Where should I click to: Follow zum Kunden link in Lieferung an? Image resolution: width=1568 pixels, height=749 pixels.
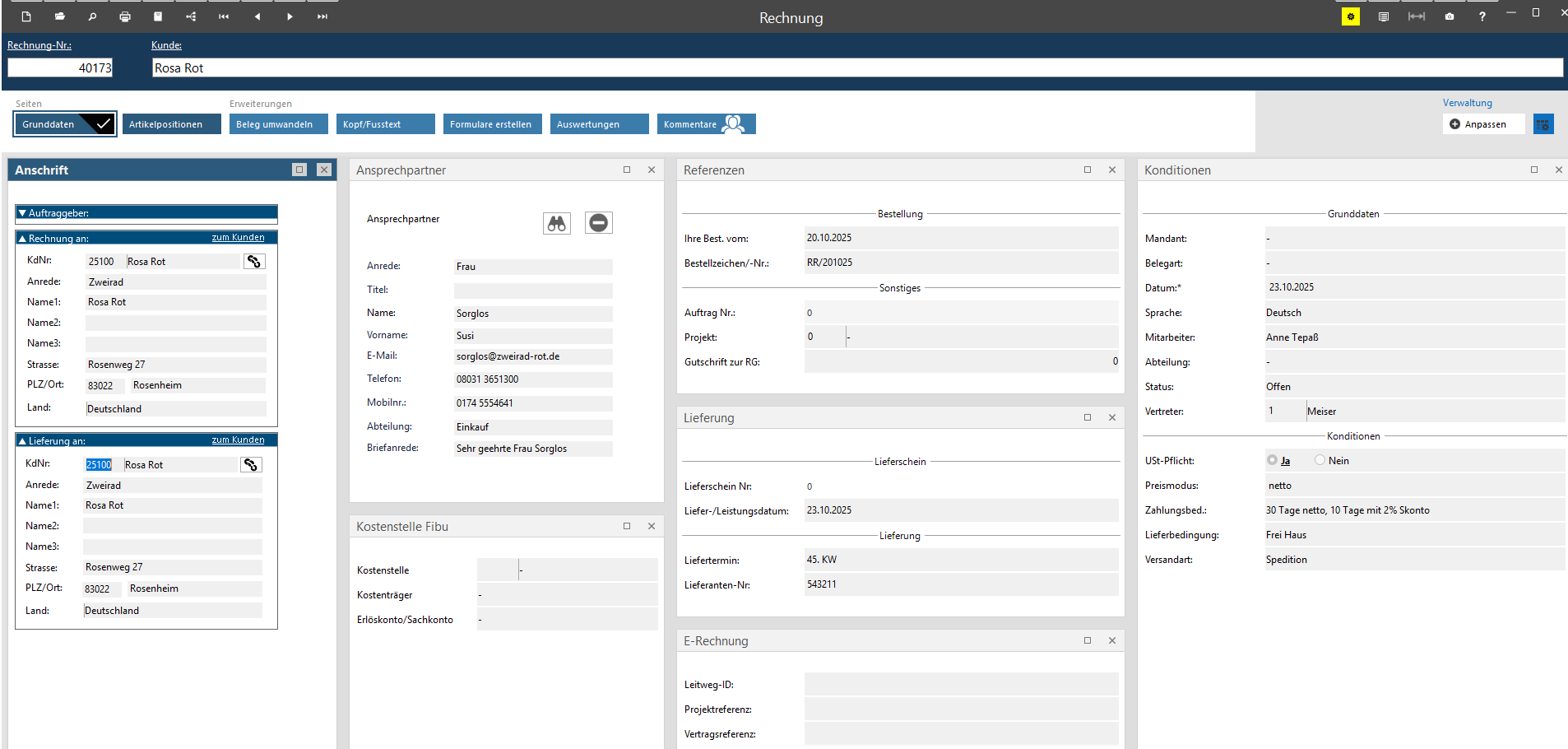point(238,440)
